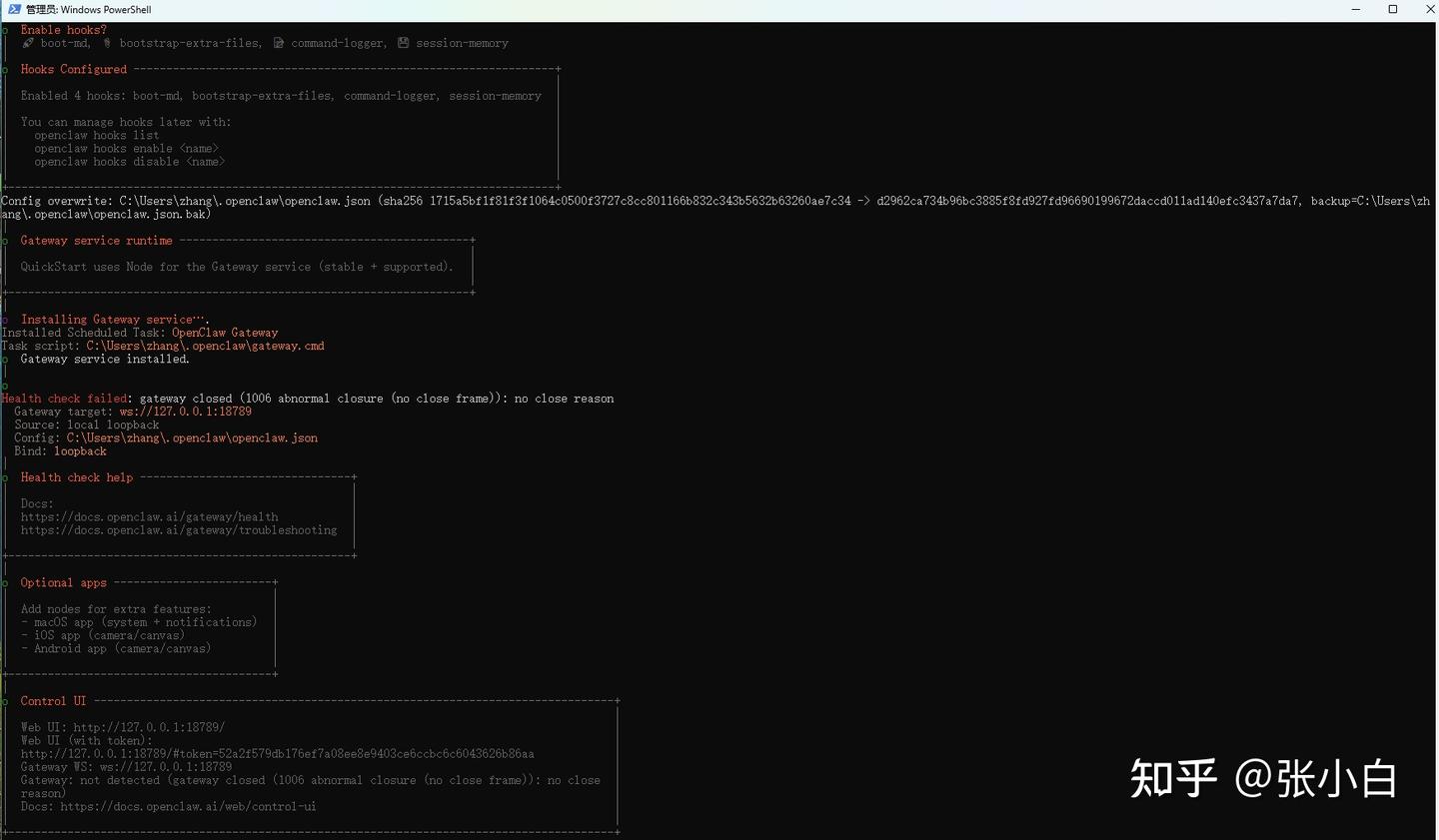Click the "Bind: loopback" line
The image size is (1439, 840).
(x=60, y=451)
